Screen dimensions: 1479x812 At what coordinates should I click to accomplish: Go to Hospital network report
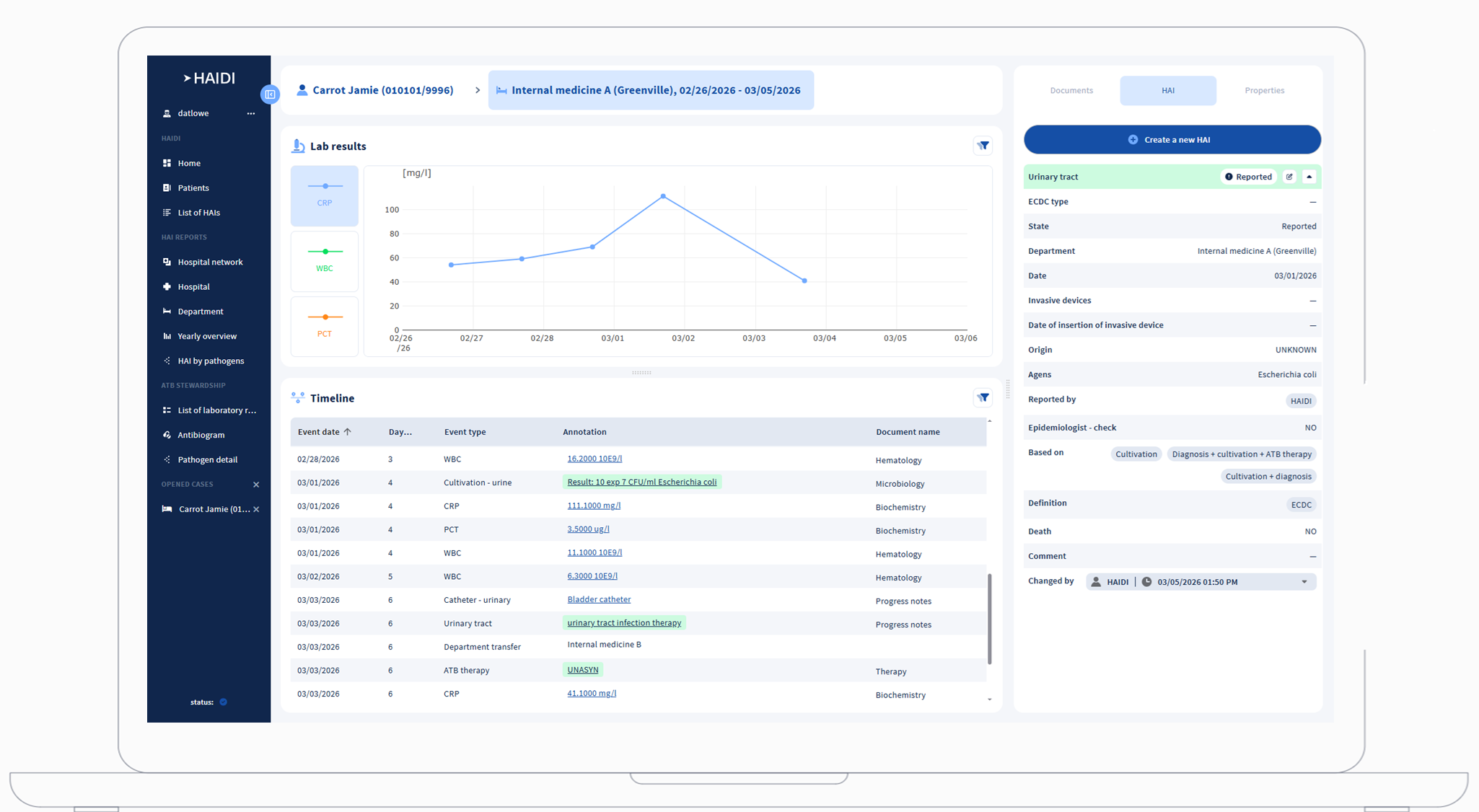point(210,262)
